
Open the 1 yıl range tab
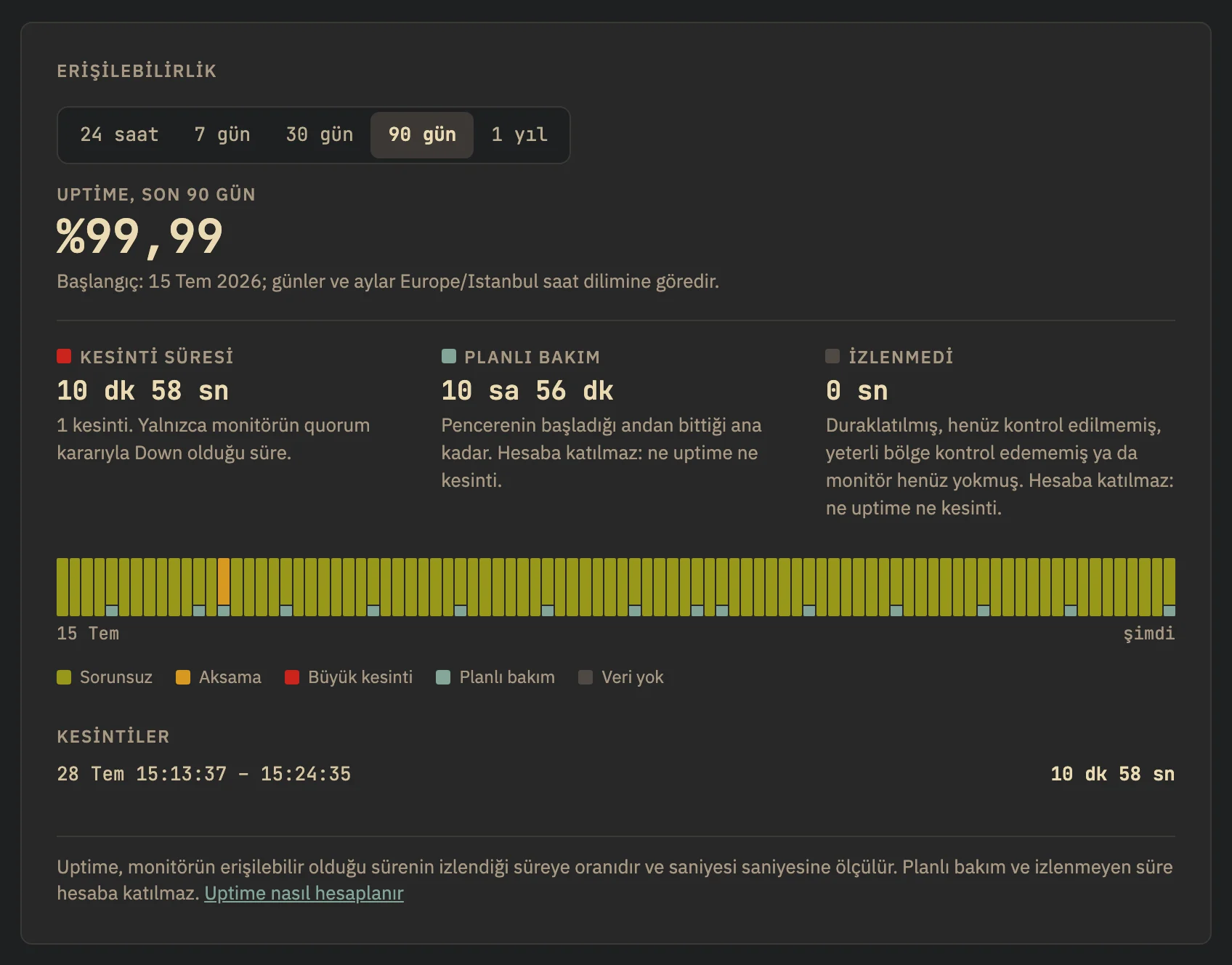(519, 135)
